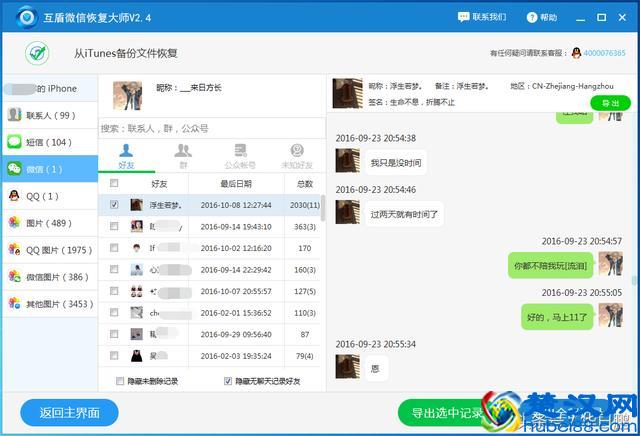Open QQ图片 (1975) category
Viewport: 640px width, 436px height.
[x=50, y=250]
